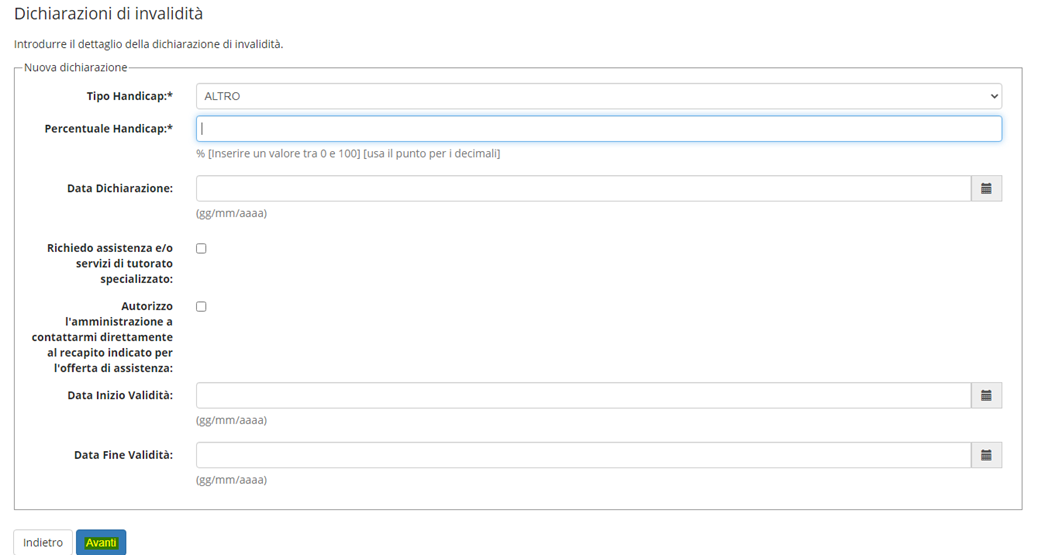The width and height of the screenshot is (1038, 555).
Task: Check the Richiedo assistenza tutorato checkbox
Action: 201,248
